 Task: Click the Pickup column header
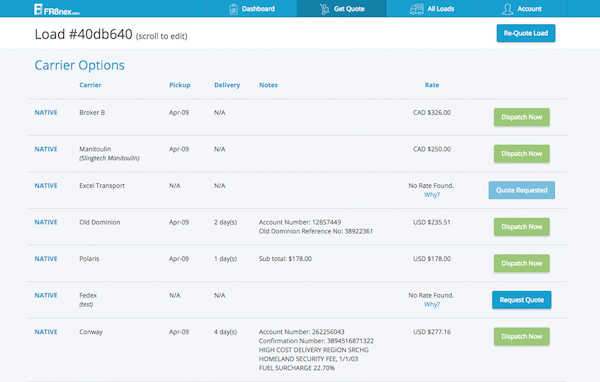[179, 85]
